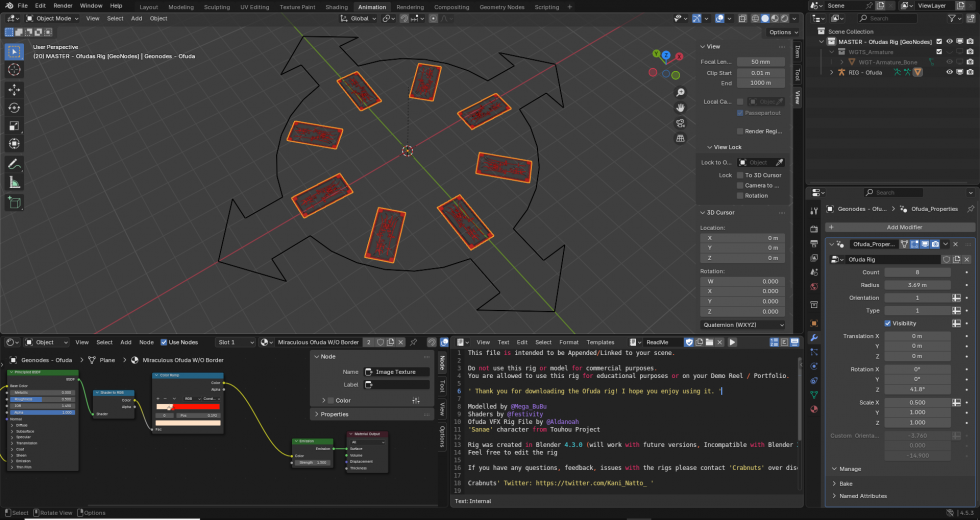Viewport: 980px width, 520px height.
Task: Click the zoom magnifier viewport gizmo
Action: pyautogui.click(x=680, y=92)
